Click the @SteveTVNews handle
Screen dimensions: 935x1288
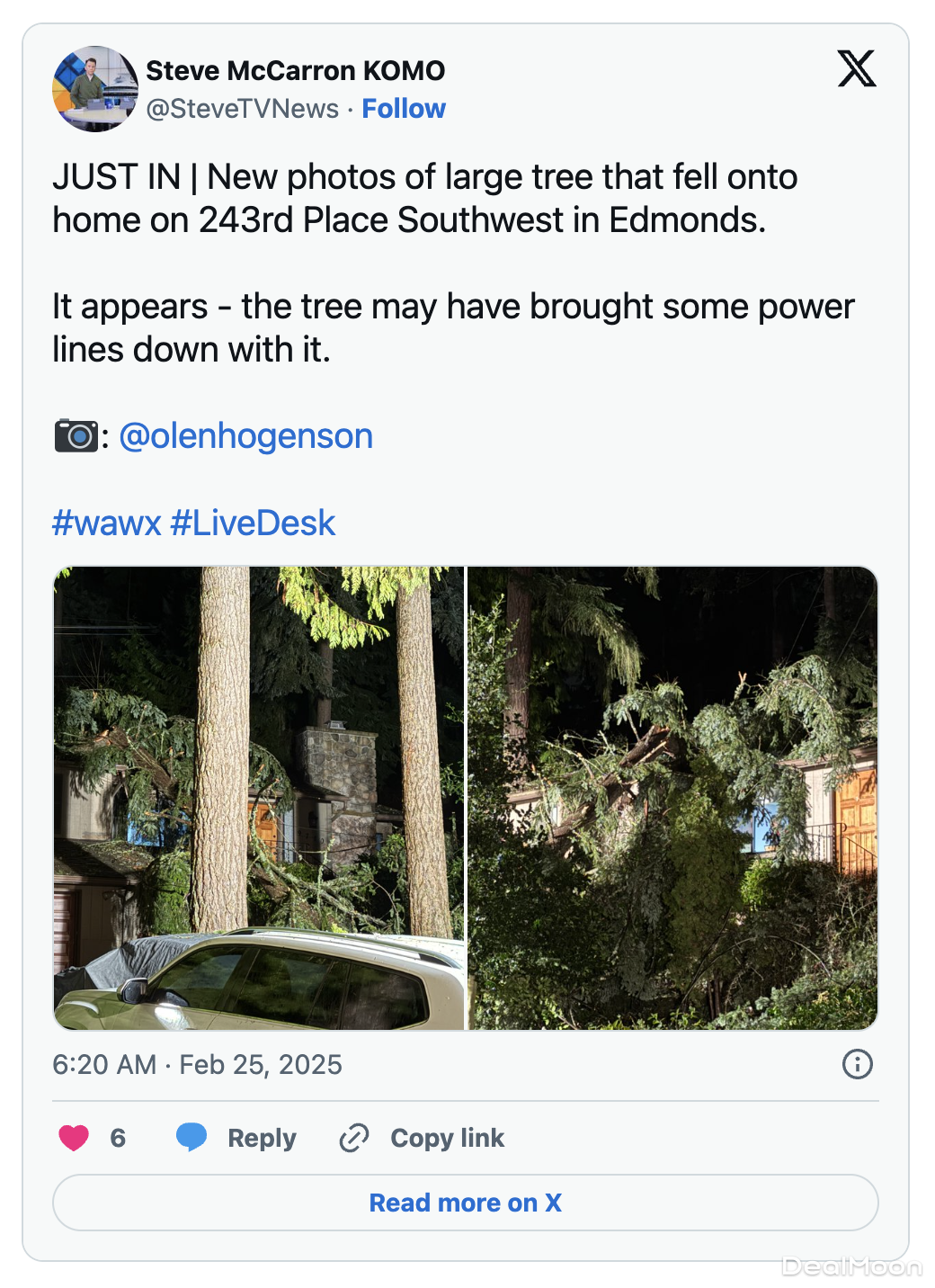(243, 109)
